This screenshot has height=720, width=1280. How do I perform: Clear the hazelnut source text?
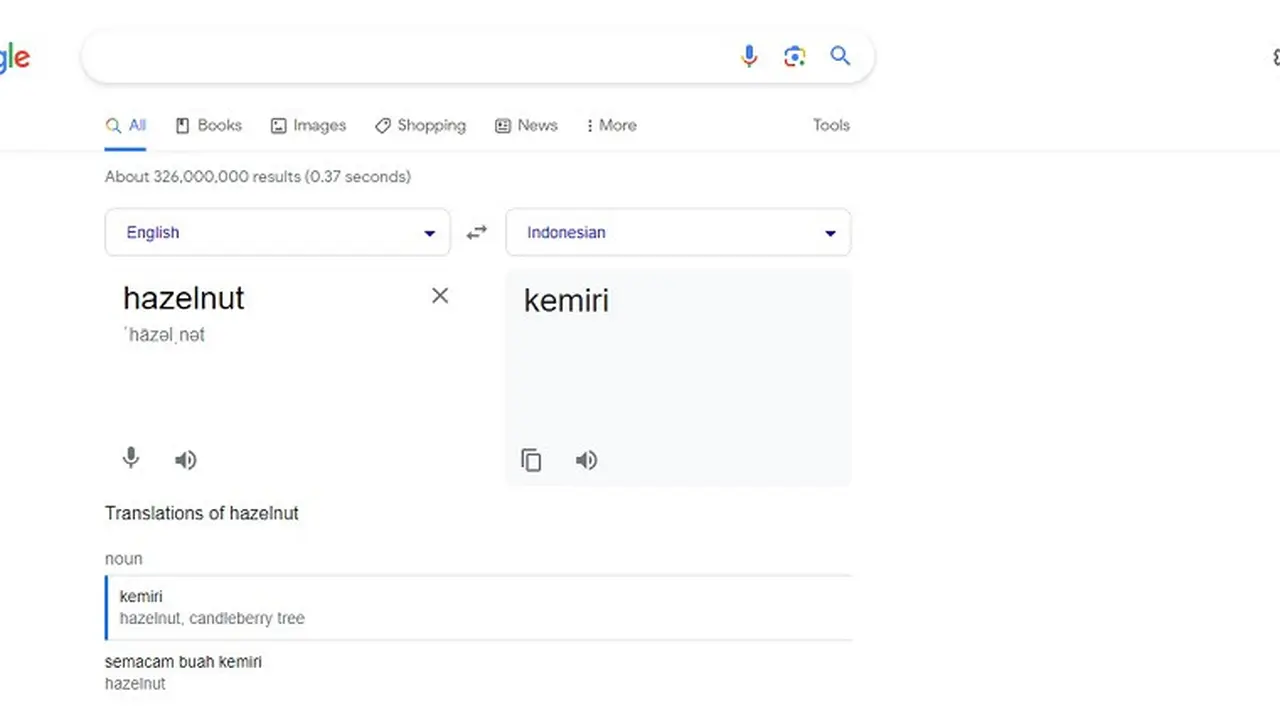pyautogui.click(x=439, y=295)
